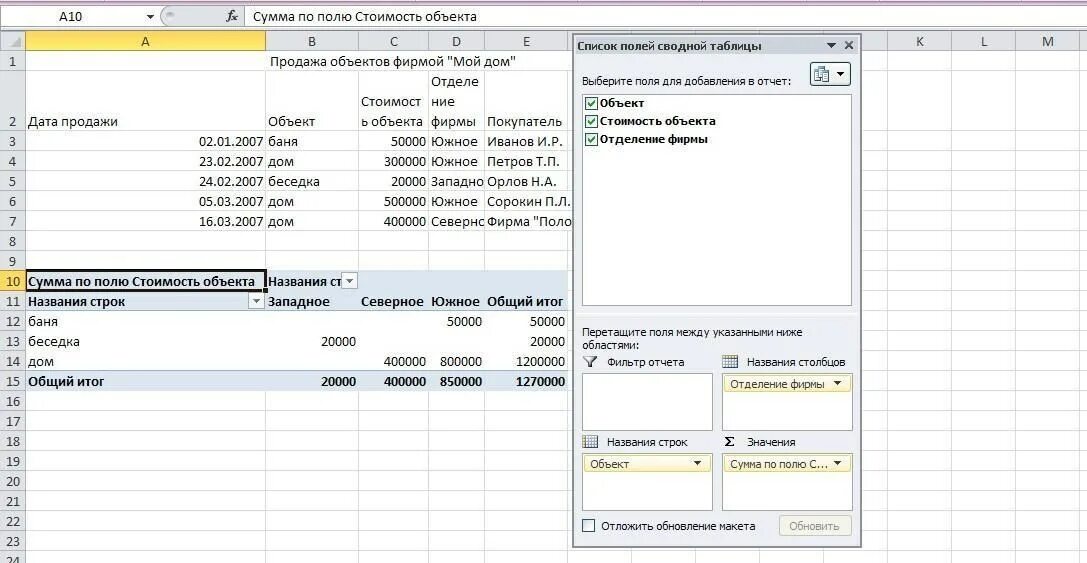Select row 20 header

click(13, 481)
